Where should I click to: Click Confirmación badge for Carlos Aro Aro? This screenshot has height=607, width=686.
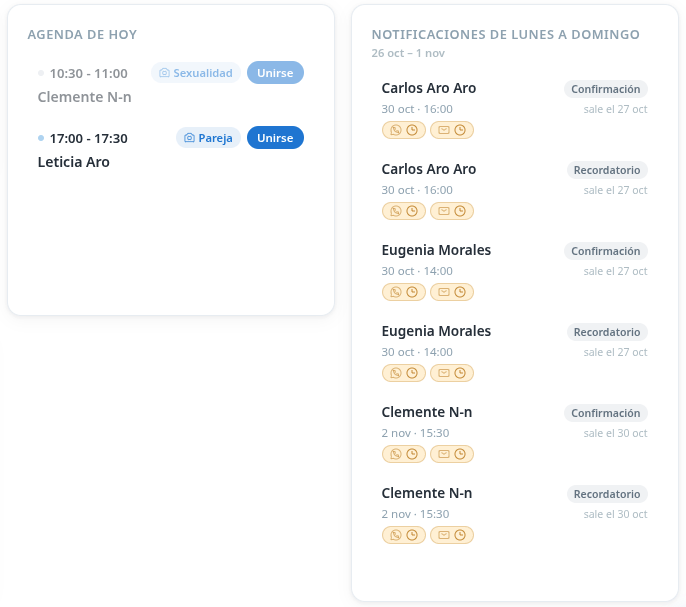coord(606,89)
